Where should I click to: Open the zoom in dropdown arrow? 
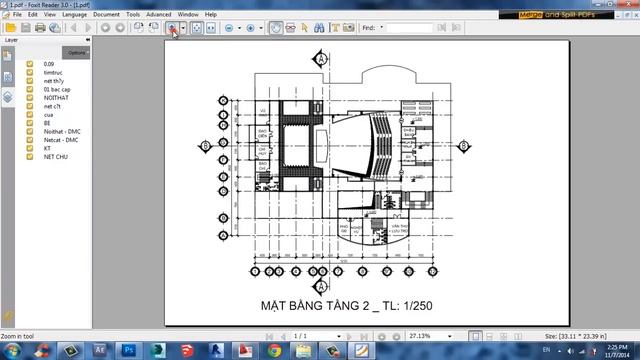(x=261, y=28)
